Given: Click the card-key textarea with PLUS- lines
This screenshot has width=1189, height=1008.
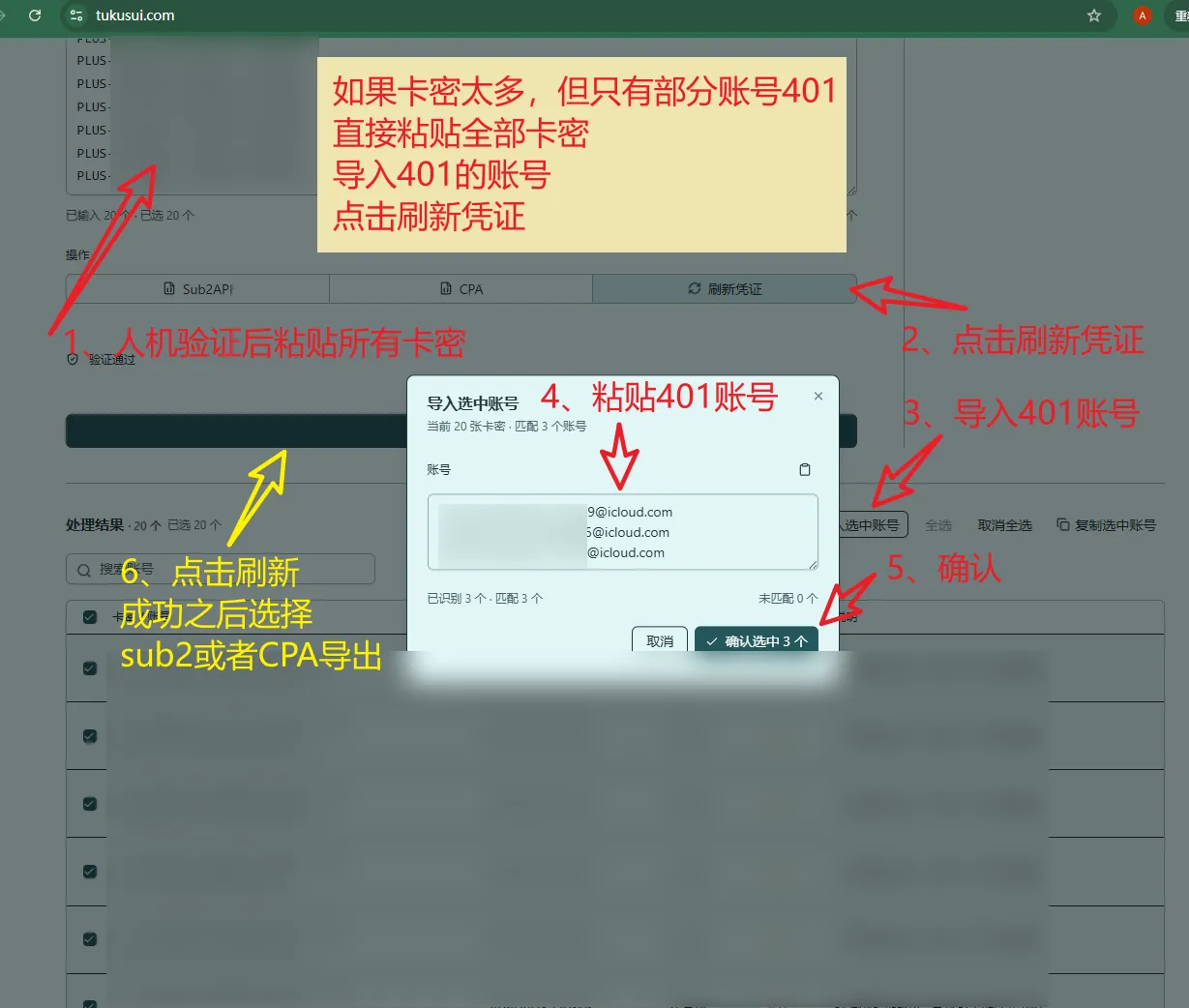Looking at the screenshot, I should [x=461, y=116].
